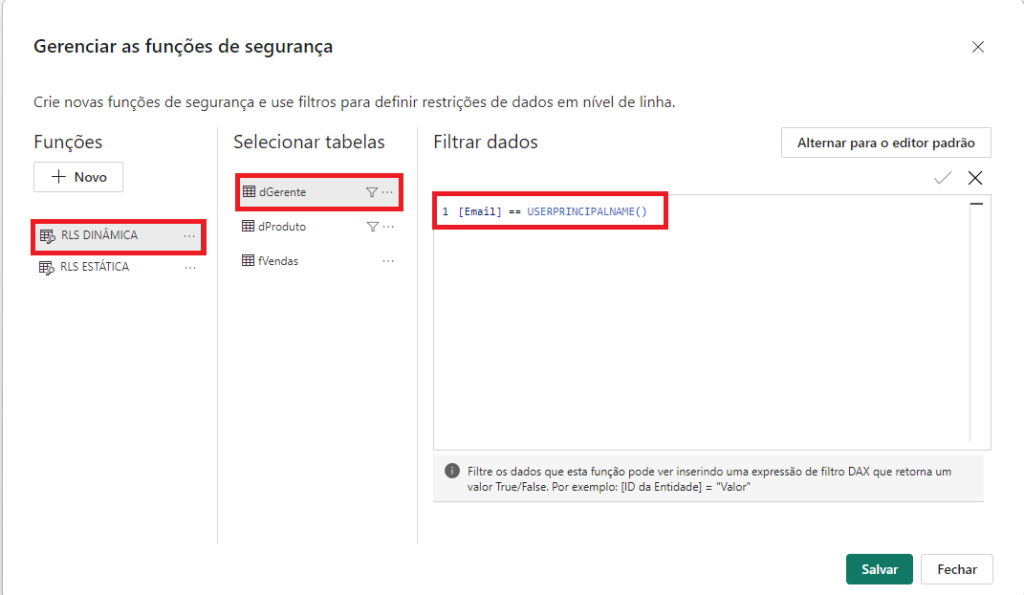Create a new role with the Novo button
The width and height of the screenshot is (1024, 595).
coord(78,177)
